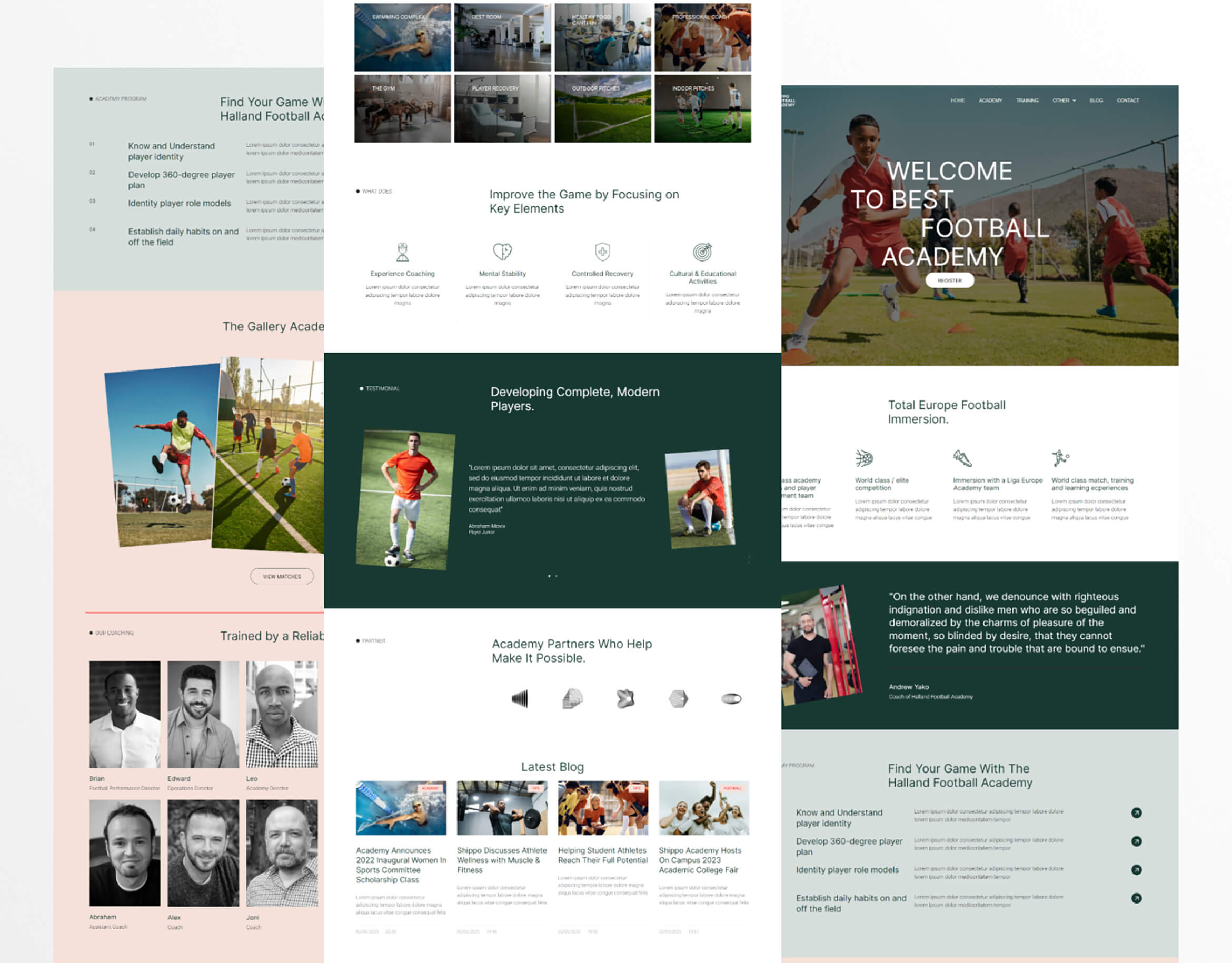This screenshot has width=1232, height=963.
Task: Open the Outdoor Pitches facility thumbnail
Action: tap(602, 109)
